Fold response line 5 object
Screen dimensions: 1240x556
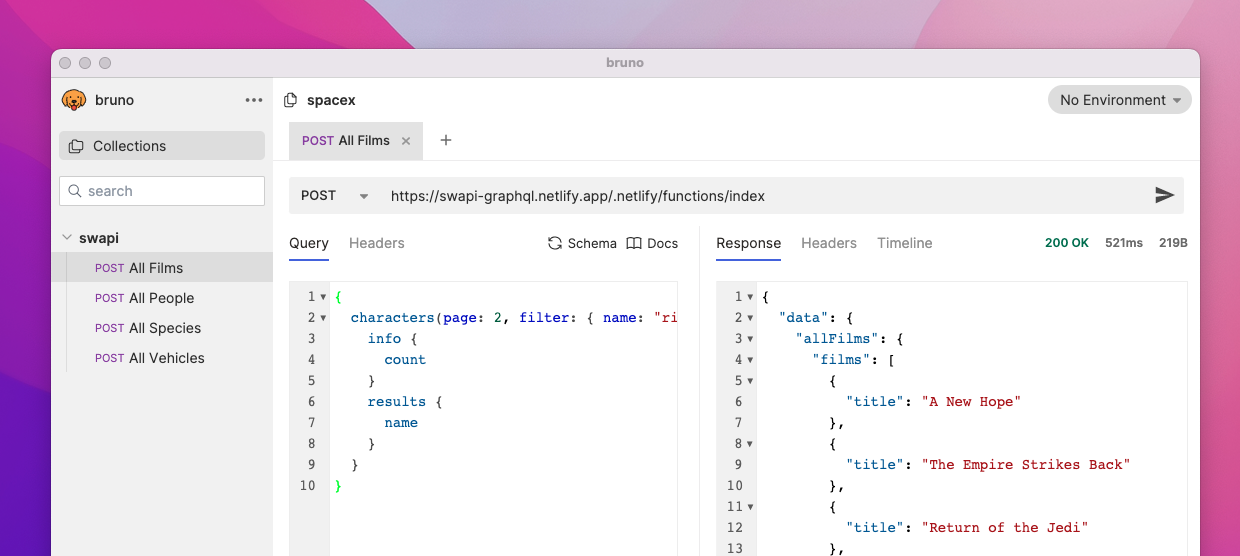coord(750,381)
